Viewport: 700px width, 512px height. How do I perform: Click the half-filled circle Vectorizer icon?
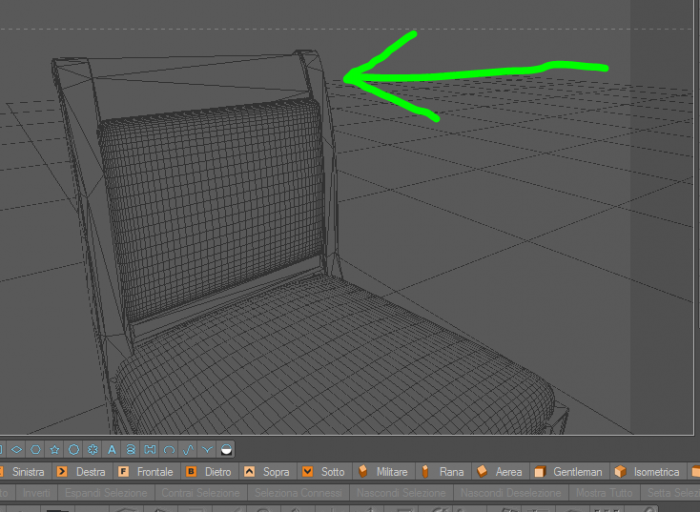[x=226, y=450]
